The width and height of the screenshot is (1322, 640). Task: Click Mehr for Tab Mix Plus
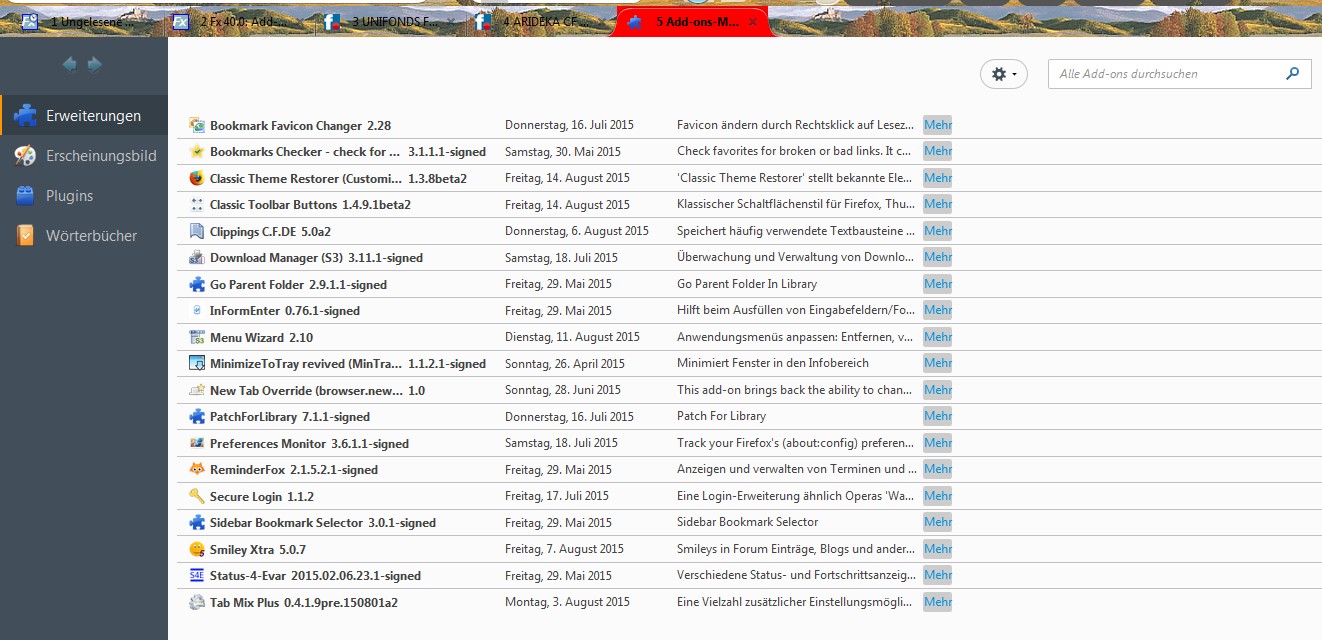(x=938, y=602)
